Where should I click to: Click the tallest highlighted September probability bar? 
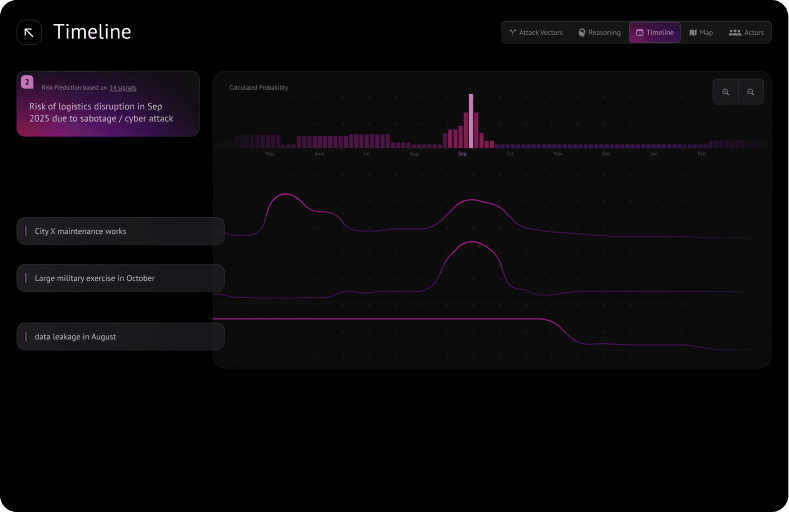(471, 120)
